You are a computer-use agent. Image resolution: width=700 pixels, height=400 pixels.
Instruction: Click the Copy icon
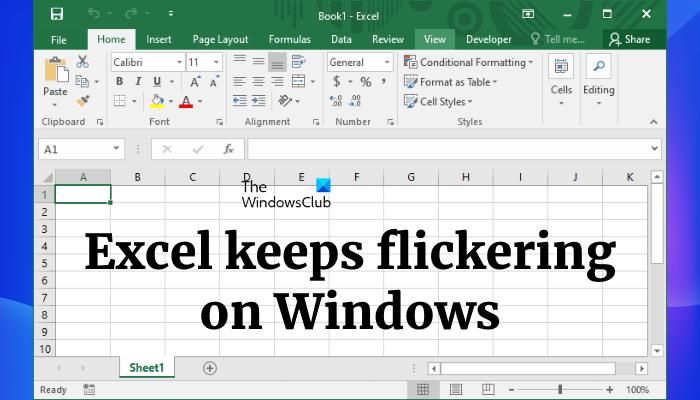[82, 81]
